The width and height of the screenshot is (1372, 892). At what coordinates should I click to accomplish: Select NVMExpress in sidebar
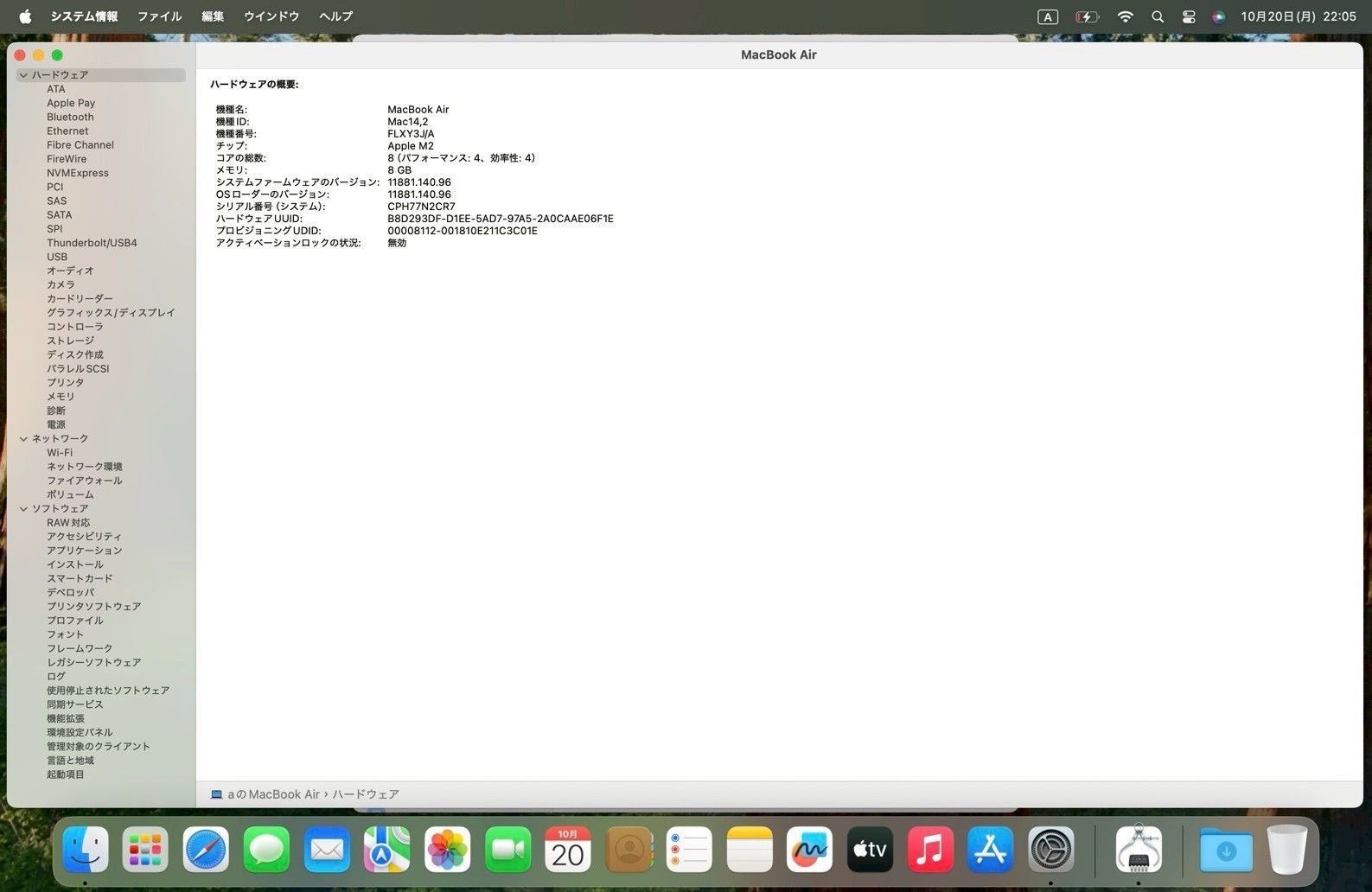pyautogui.click(x=78, y=173)
